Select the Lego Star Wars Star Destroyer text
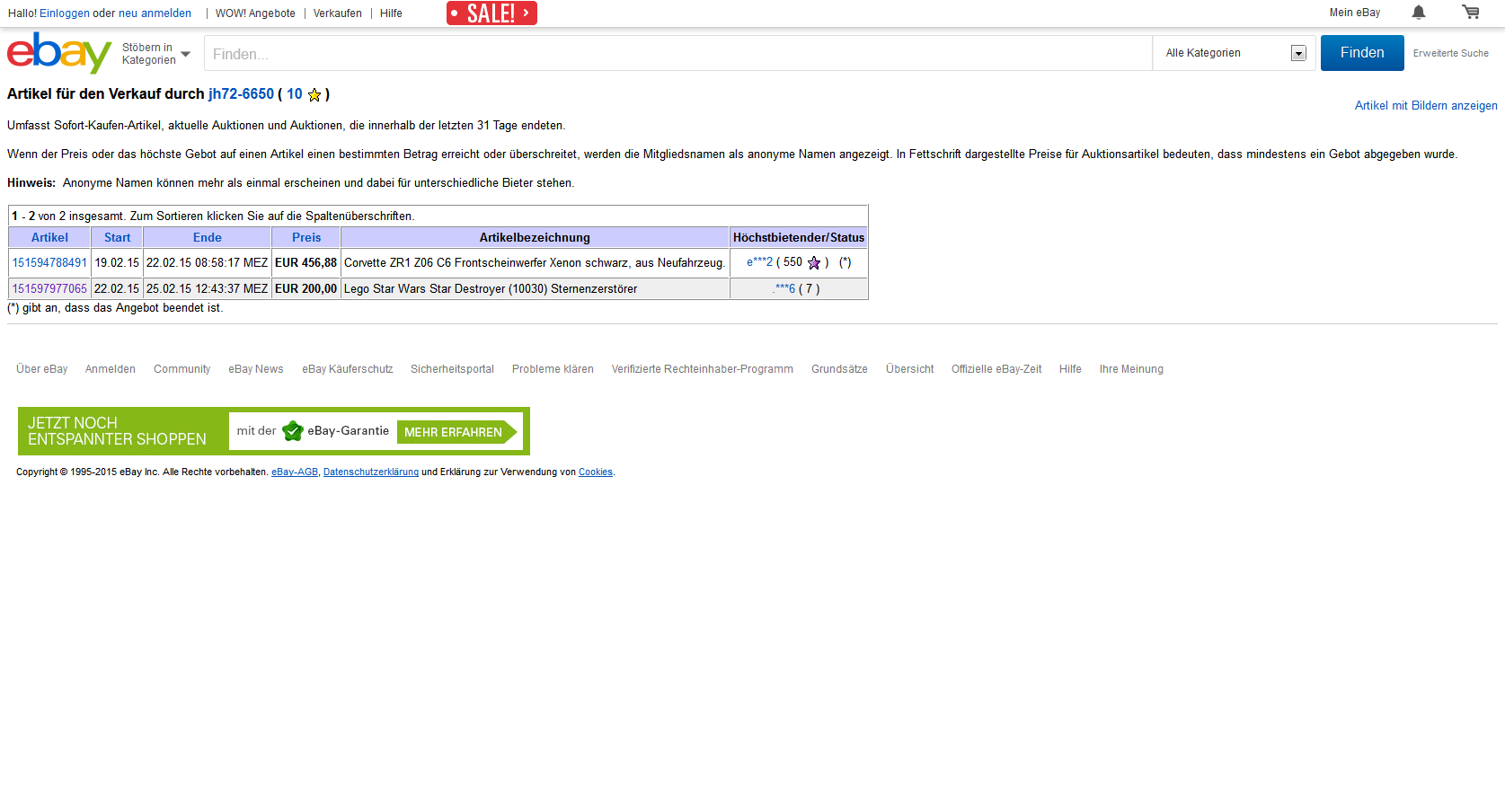Viewport: 1505px width, 812px height. pos(491,289)
